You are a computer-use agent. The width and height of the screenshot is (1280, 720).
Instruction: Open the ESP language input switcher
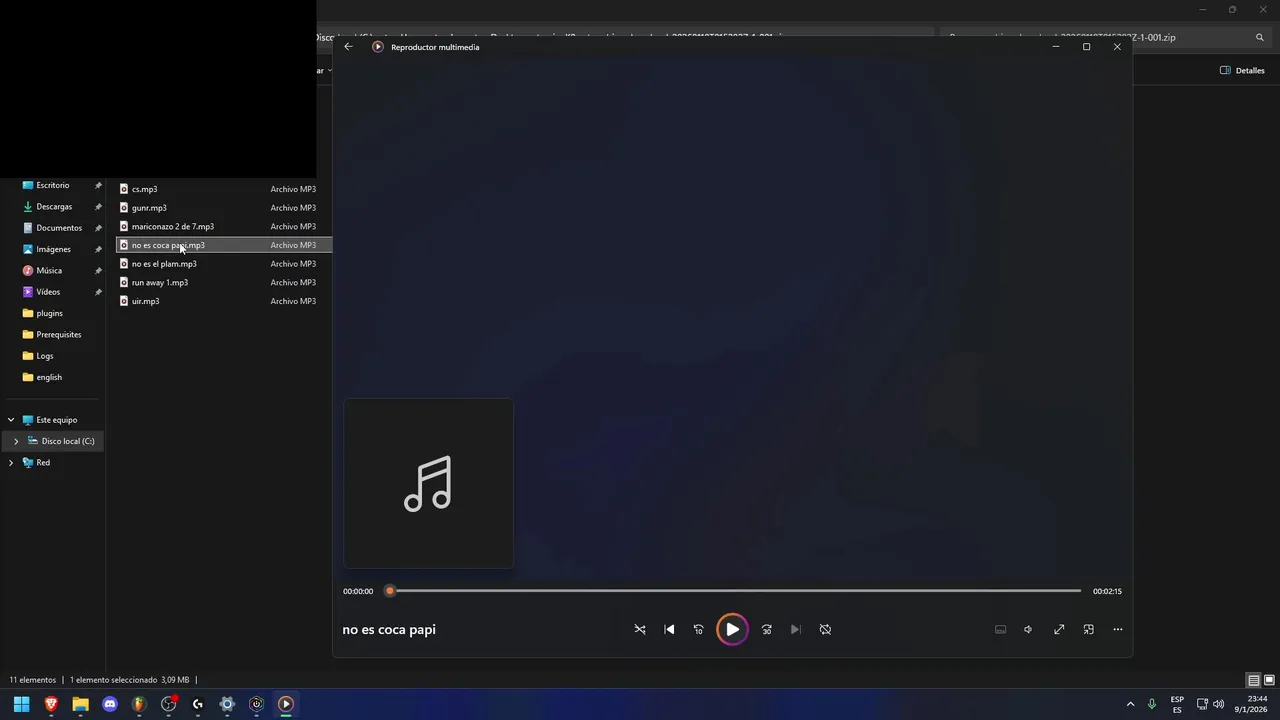click(1177, 704)
